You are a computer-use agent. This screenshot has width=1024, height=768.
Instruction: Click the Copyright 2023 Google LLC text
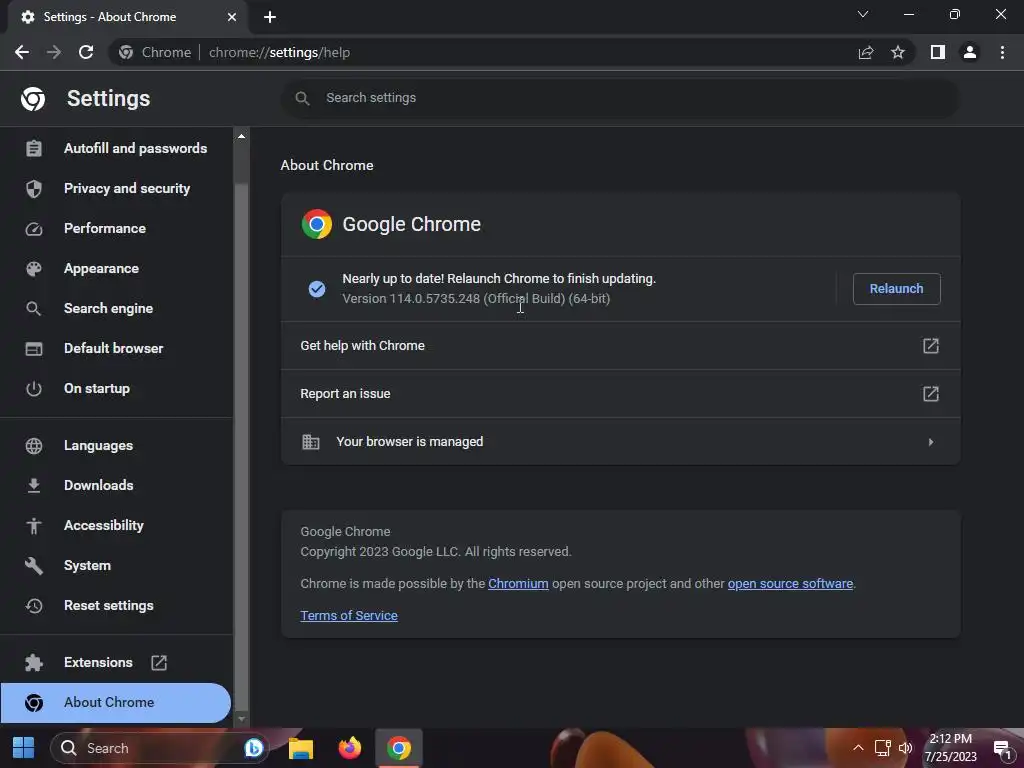(436, 552)
